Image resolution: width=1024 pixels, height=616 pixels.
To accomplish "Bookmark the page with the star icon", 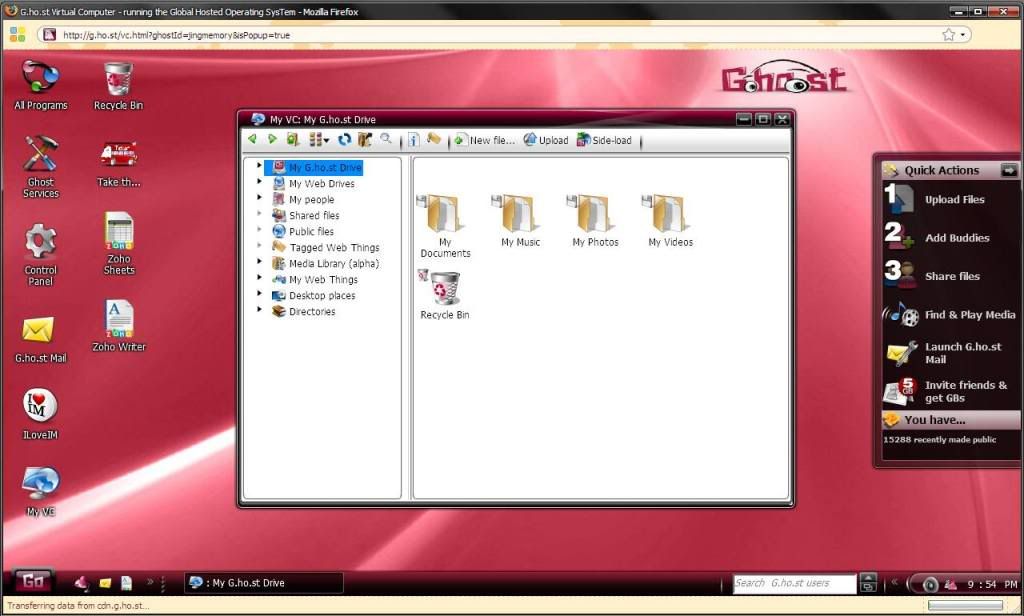I will pos(948,35).
